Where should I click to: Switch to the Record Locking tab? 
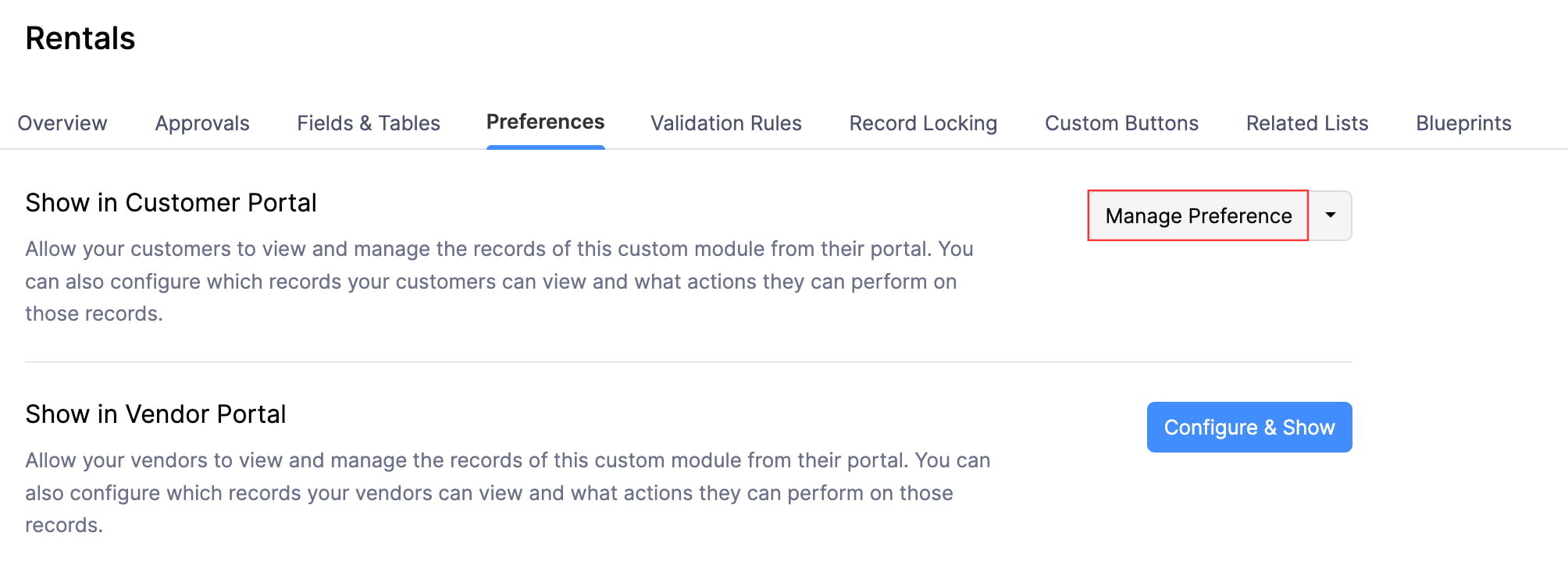tap(922, 122)
